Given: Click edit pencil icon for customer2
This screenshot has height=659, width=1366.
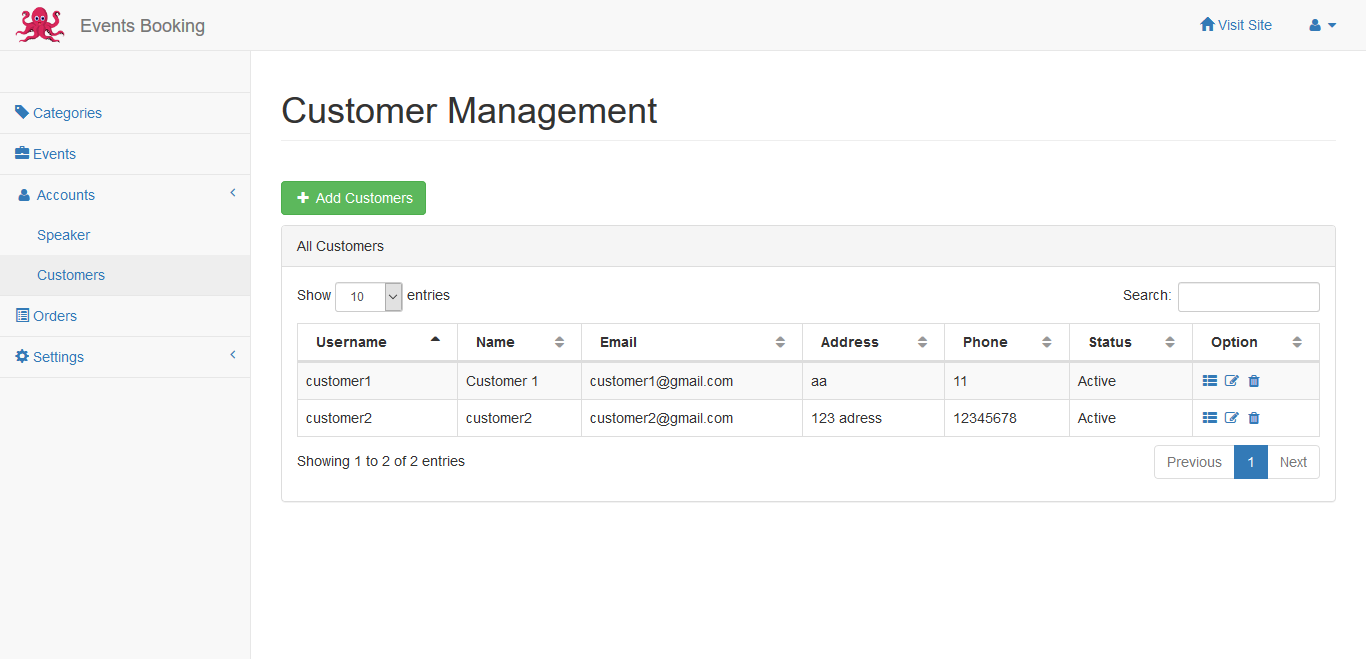Looking at the screenshot, I should (x=1232, y=418).
